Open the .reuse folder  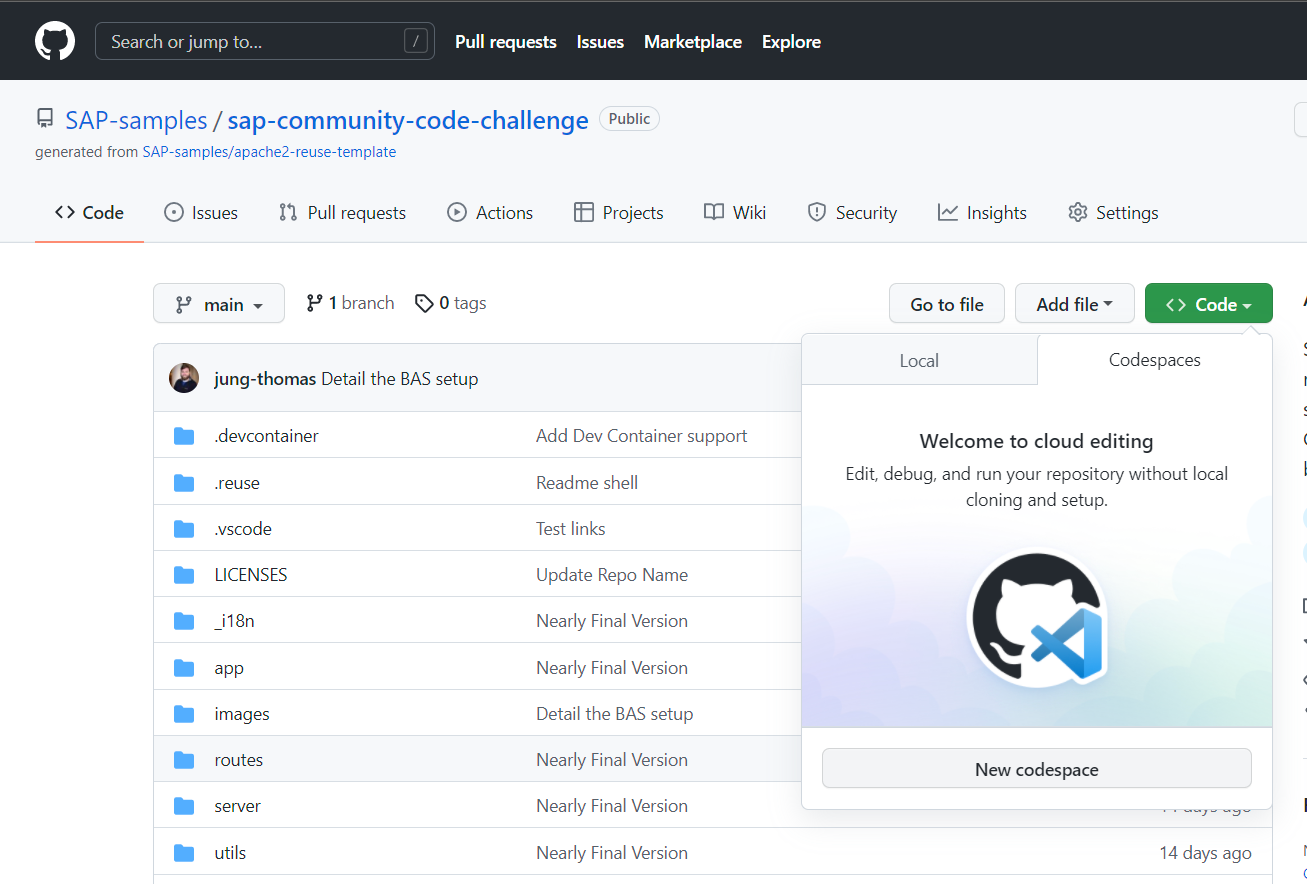[237, 483]
